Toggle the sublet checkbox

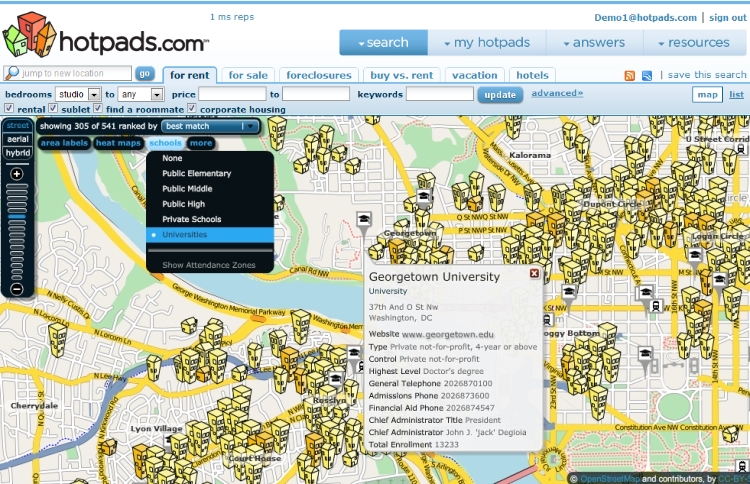(53, 108)
